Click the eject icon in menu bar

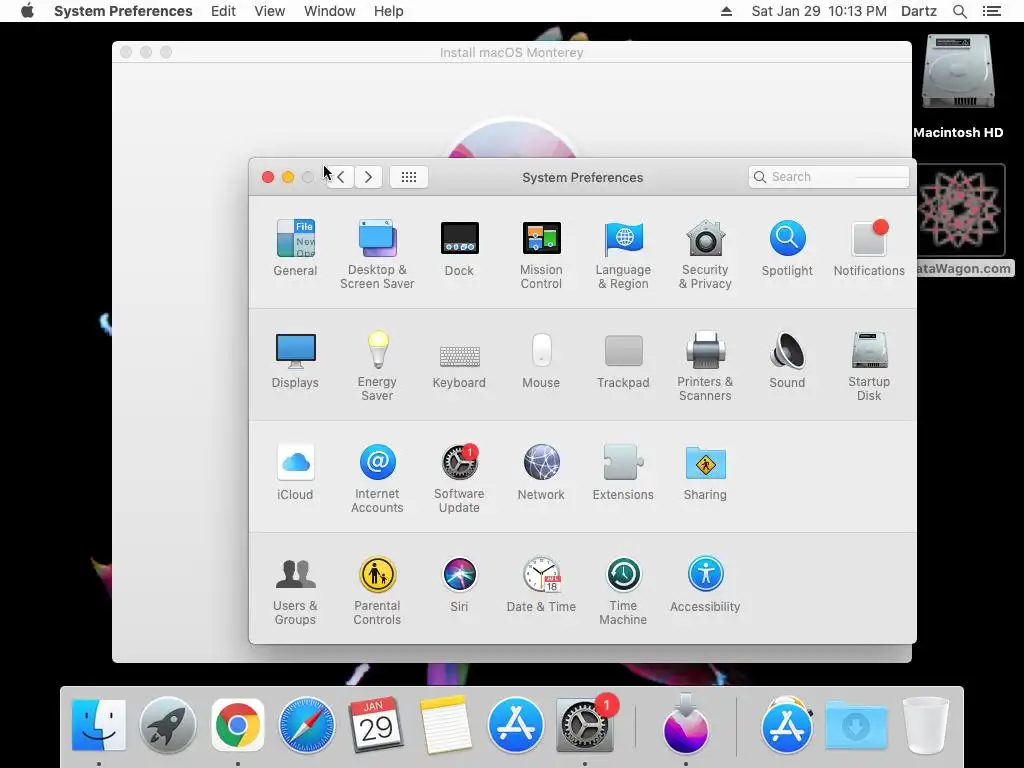[x=726, y=11]
